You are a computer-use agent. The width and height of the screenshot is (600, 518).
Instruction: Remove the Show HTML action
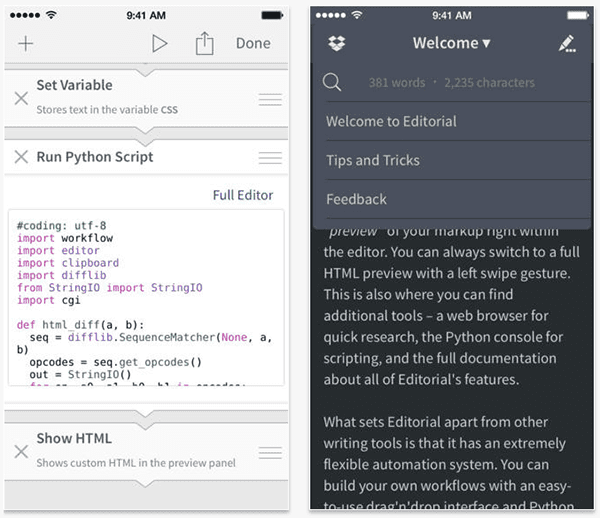click(21, 451)
